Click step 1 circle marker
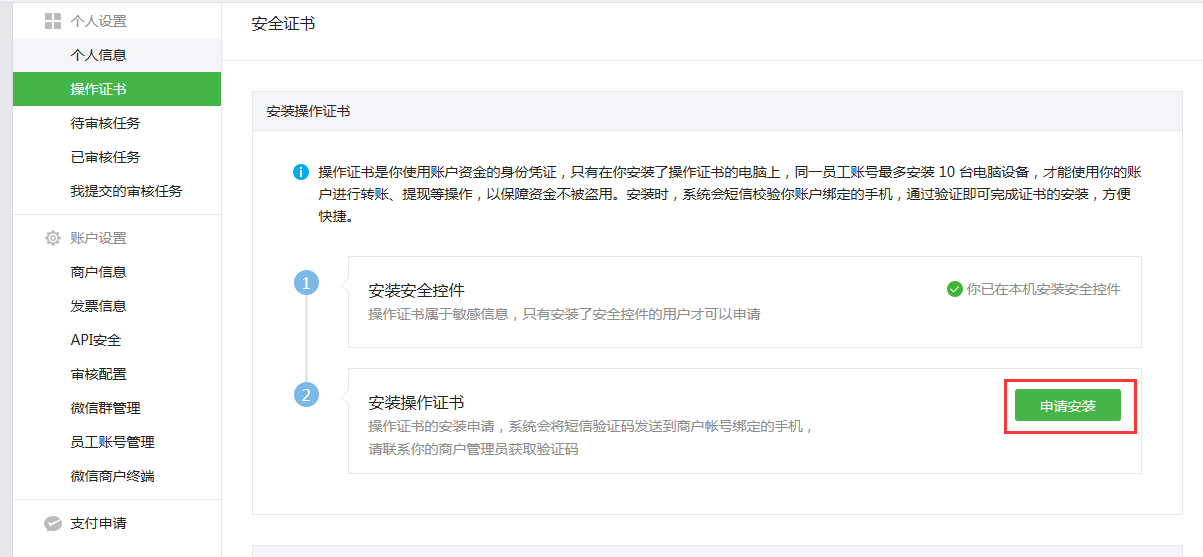Screen dimensions: 1203x557 (306, 283)
